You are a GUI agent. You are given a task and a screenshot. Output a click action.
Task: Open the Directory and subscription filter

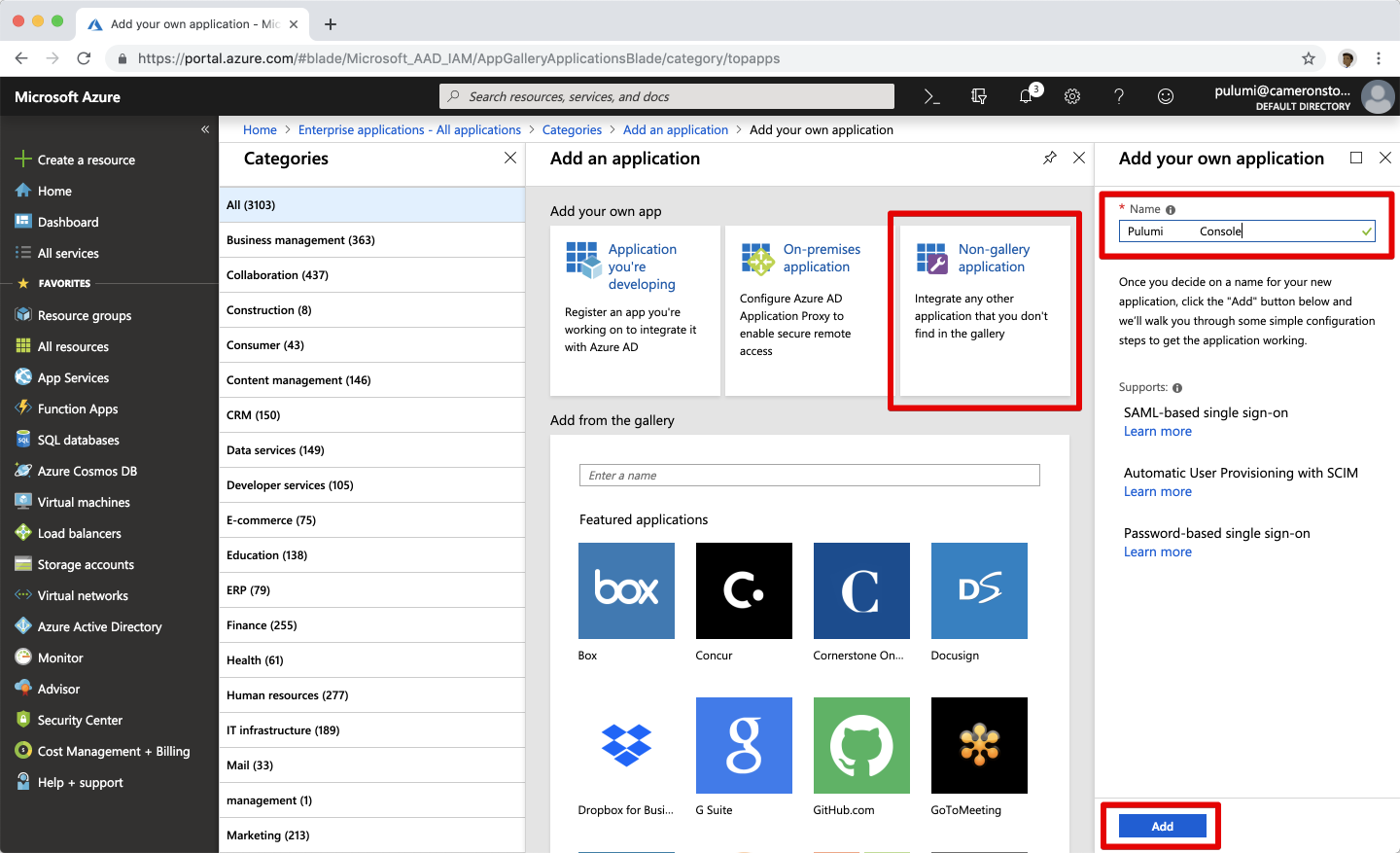click(979, 96)
